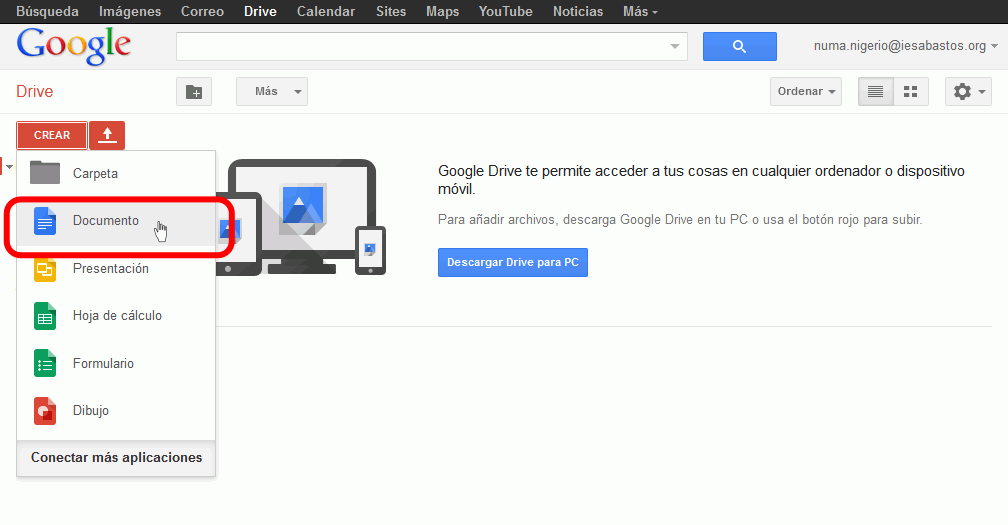
Task: Click the green Formulario icon
Action: 45,364
